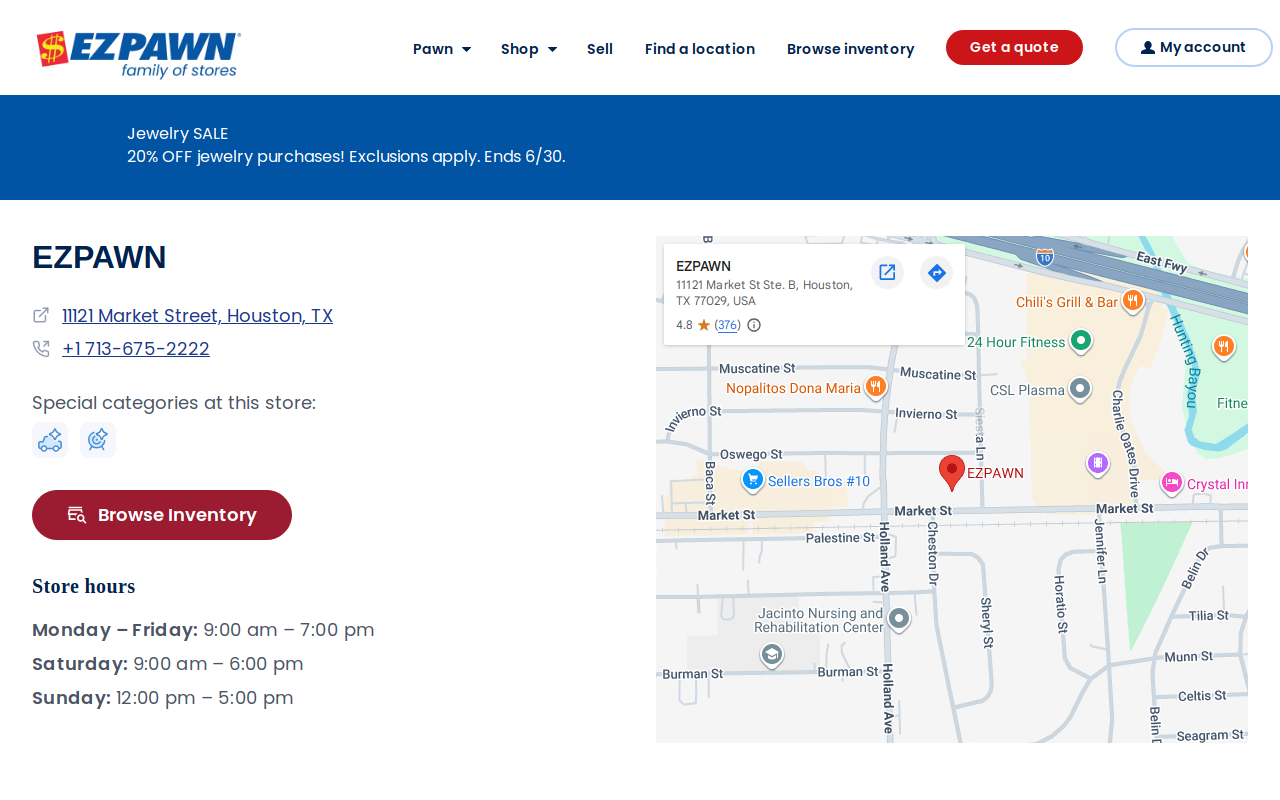The width and height of the screenshot is (1280, 800).
Task: Click the Sellers Bros #10 shopping marker
Action: 753,481
